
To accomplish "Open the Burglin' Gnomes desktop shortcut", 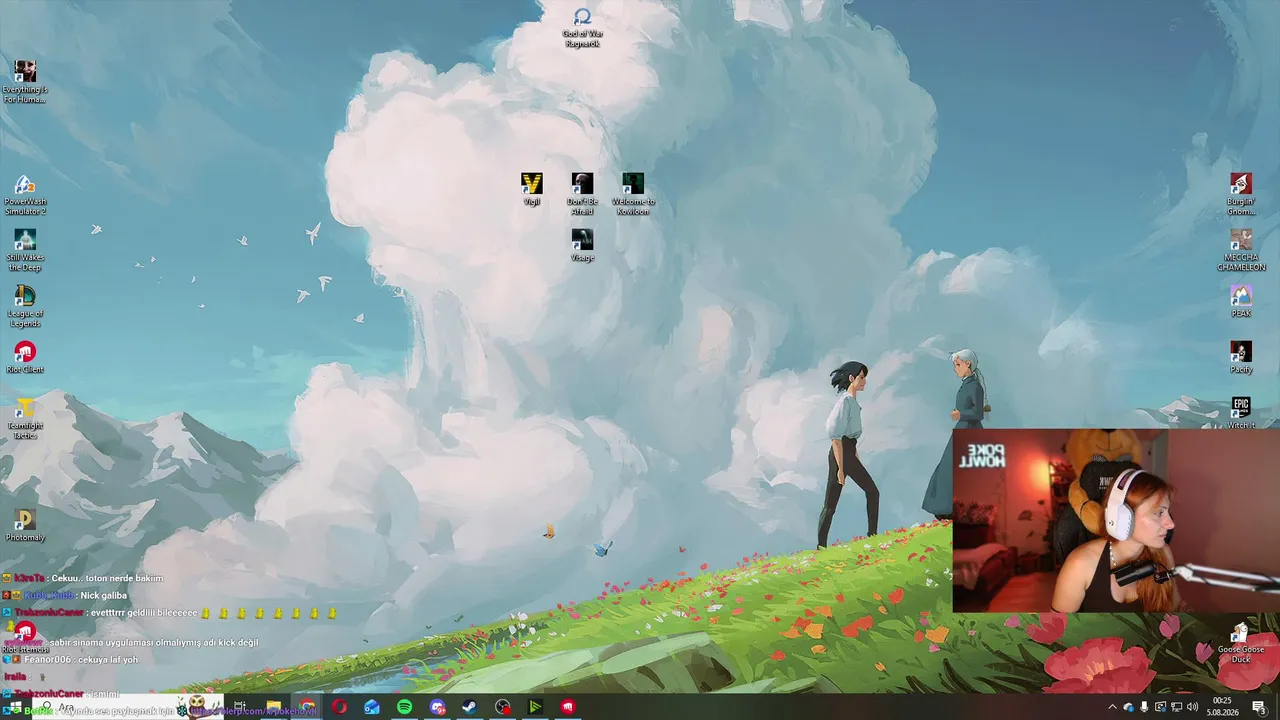I will pos(1241,195).
